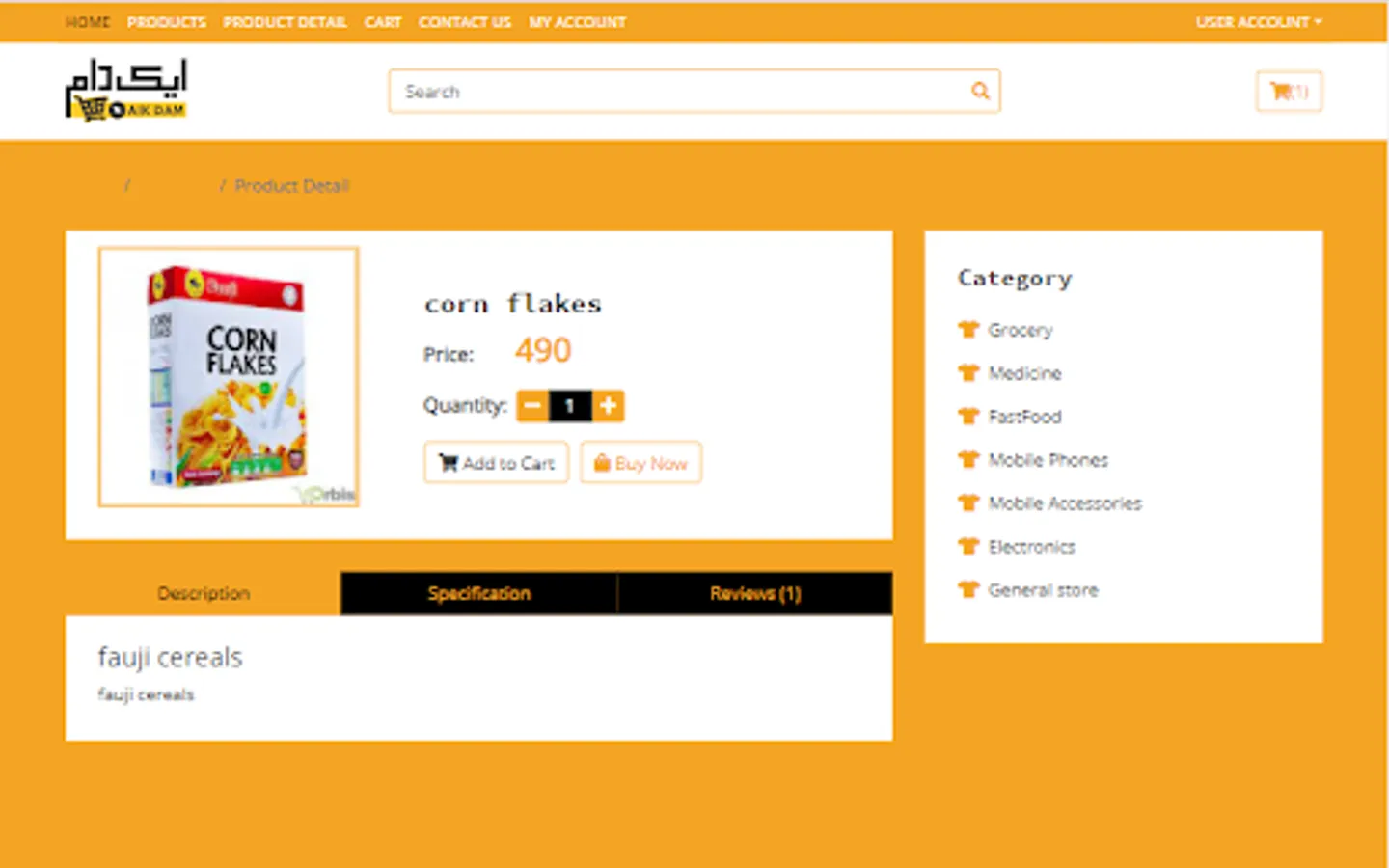Click the Category sidebar heading

1015,279
